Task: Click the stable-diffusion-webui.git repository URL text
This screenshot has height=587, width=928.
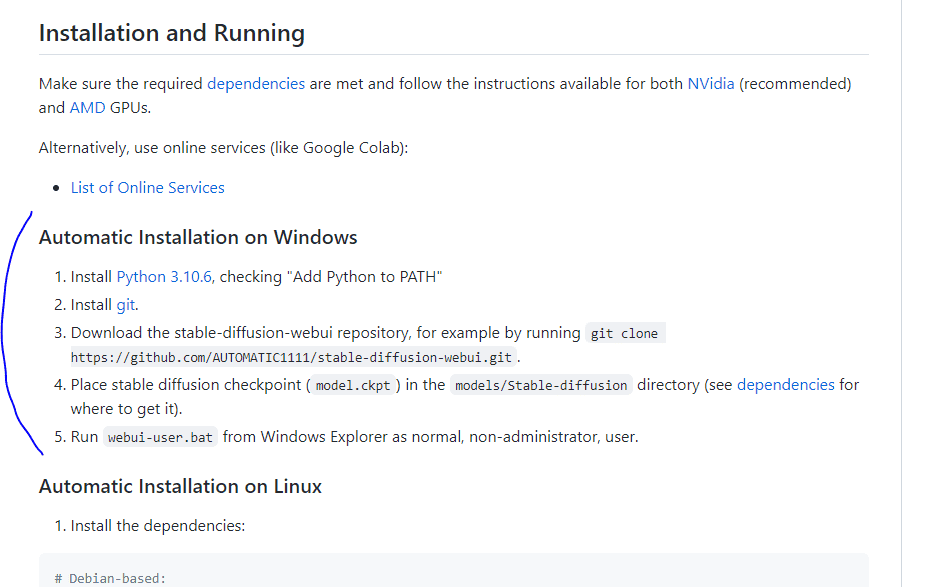Action: point(293,357)
